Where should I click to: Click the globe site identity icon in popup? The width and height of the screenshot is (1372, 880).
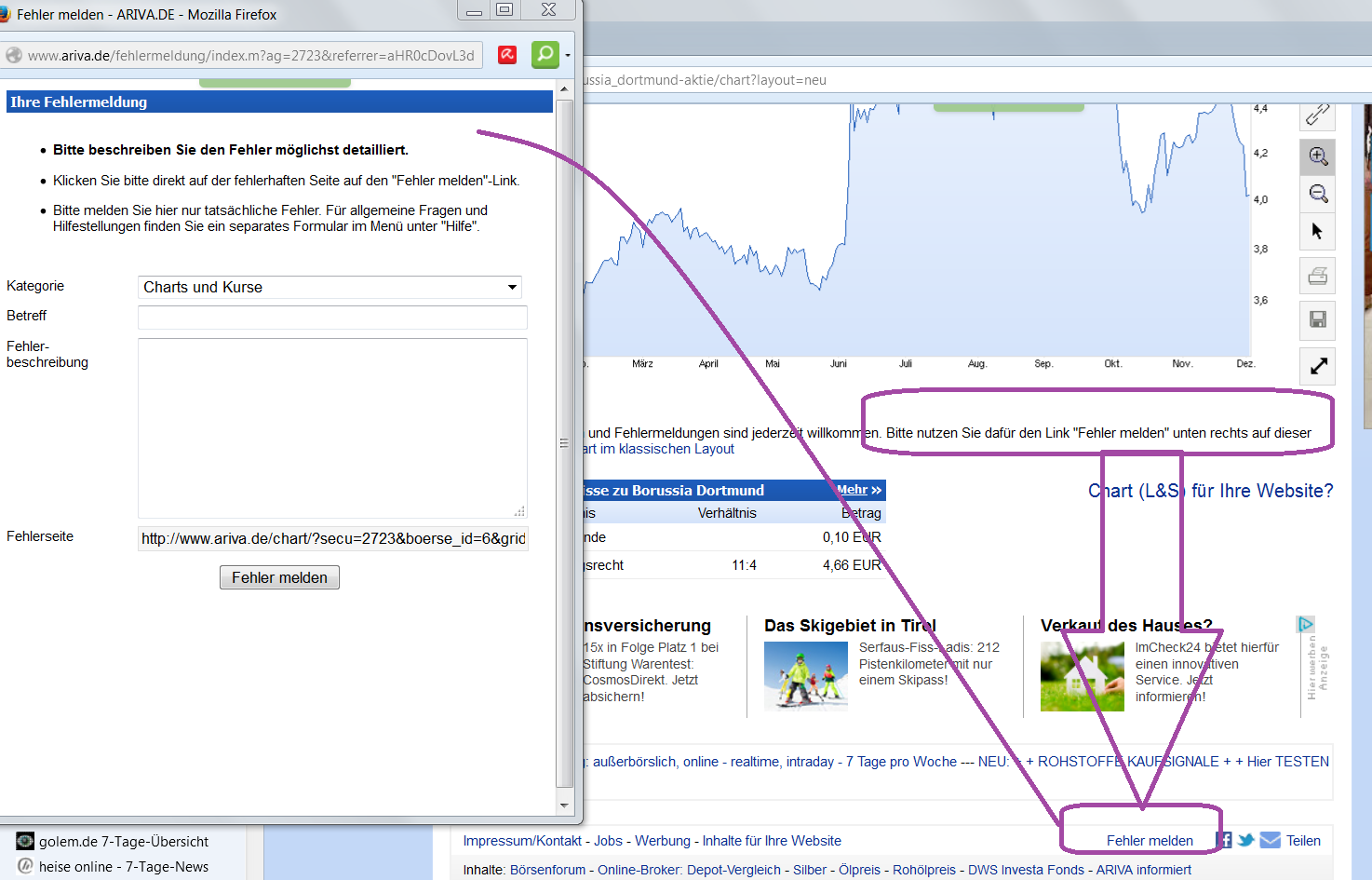click(x=14, y=55)
